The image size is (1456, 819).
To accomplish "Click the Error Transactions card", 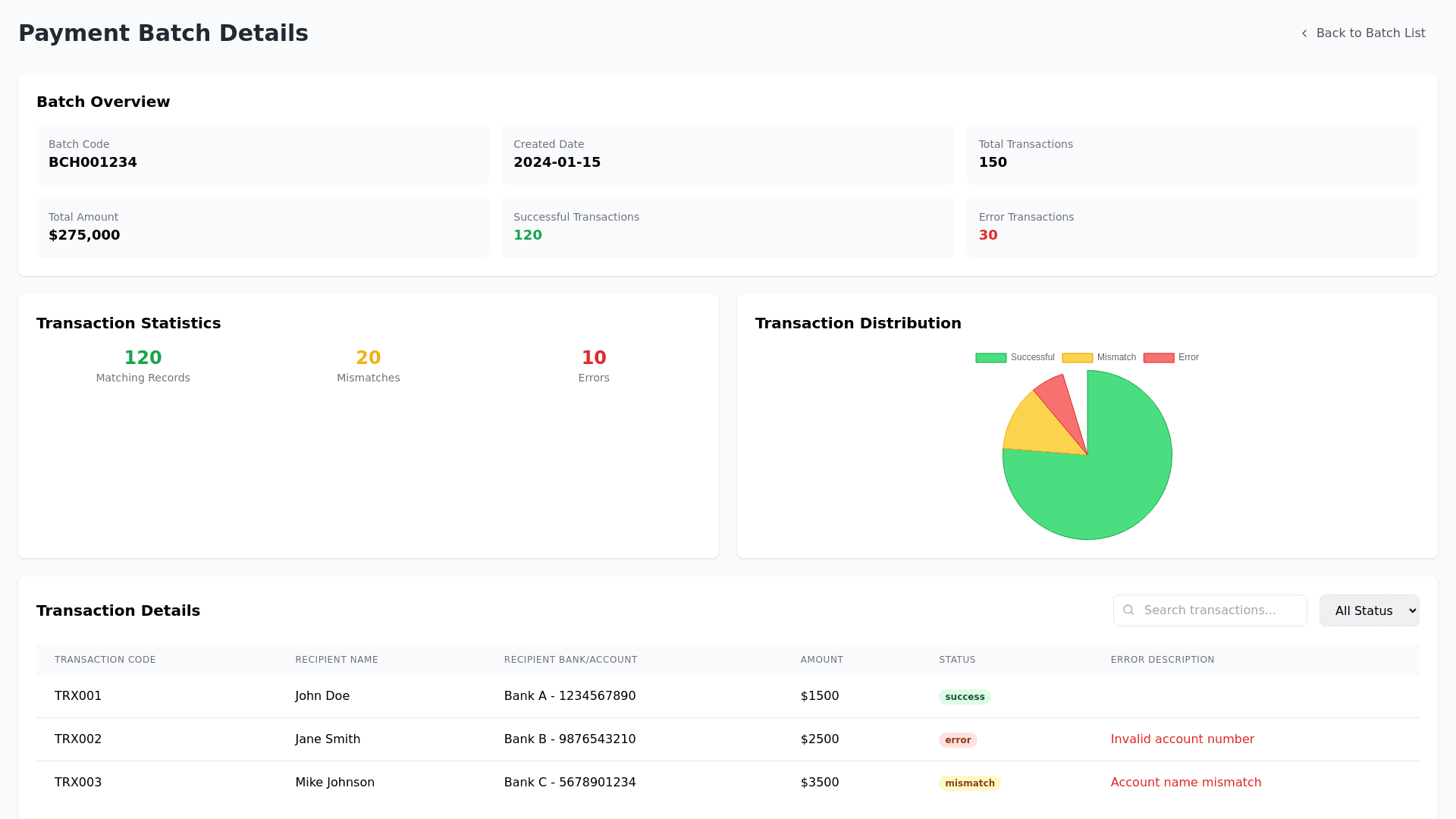I will [x=1192, y=227].
